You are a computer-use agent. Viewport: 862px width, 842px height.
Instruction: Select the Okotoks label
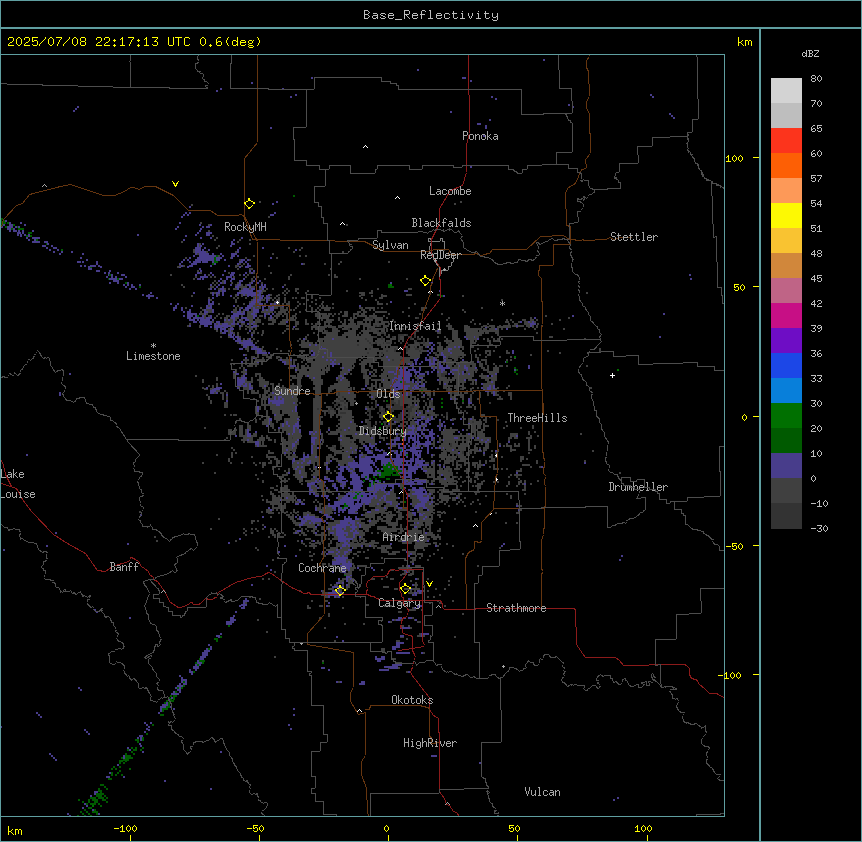tap(412, 700)
